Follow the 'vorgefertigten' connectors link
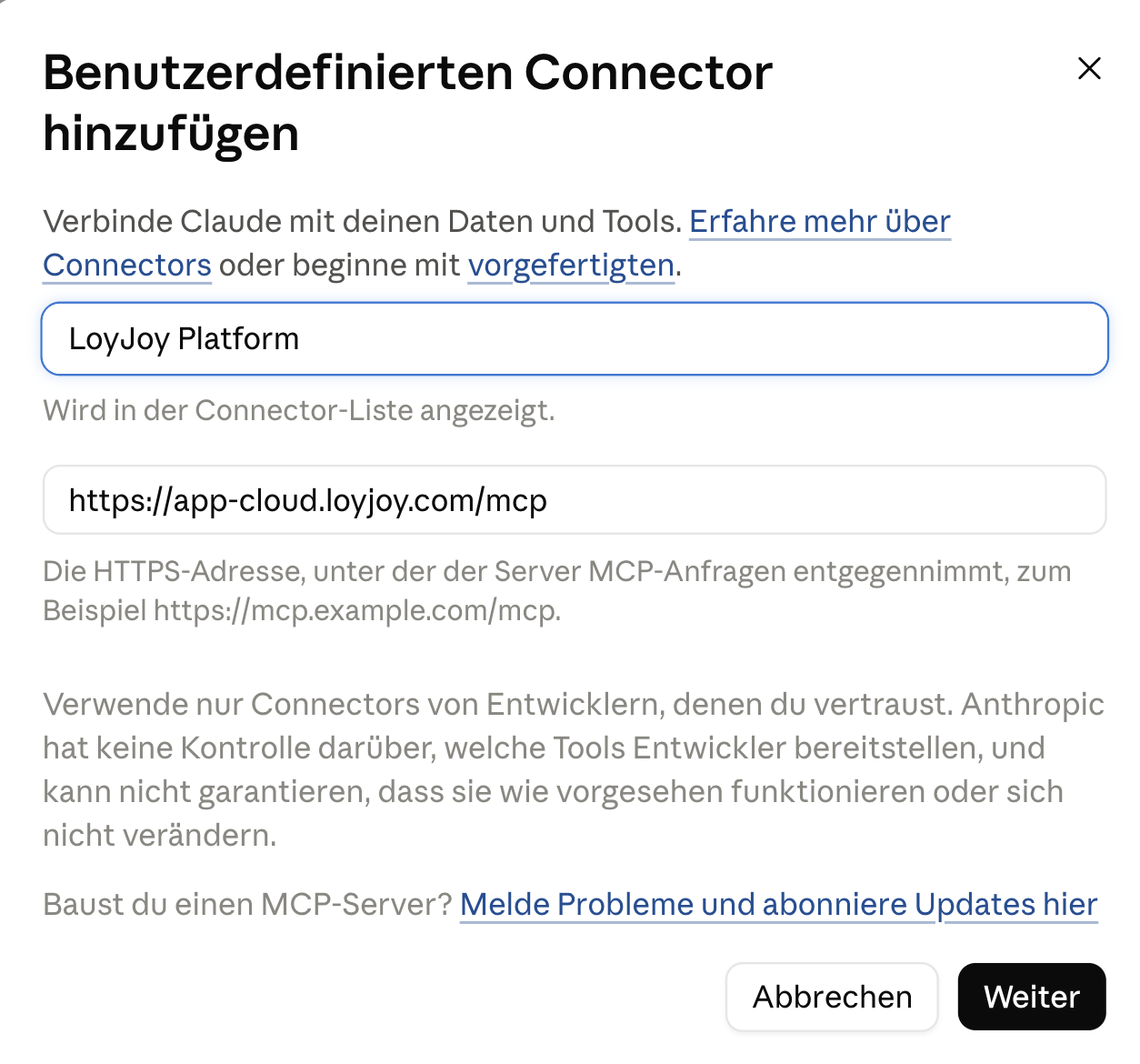This screenshot has width=1140, height=1064. [571, 266]
